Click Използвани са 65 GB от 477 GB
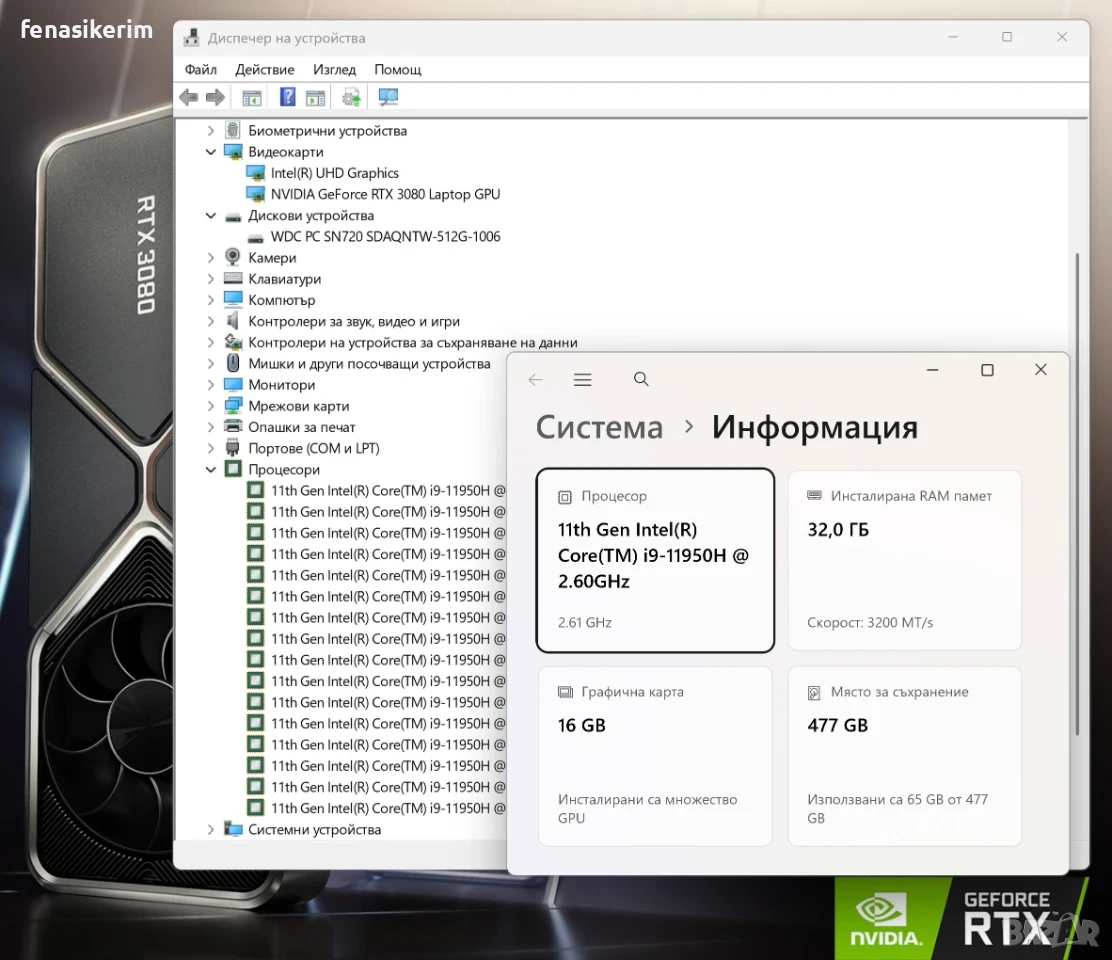Screen dimensions: 1112x960 coord(897,808)
